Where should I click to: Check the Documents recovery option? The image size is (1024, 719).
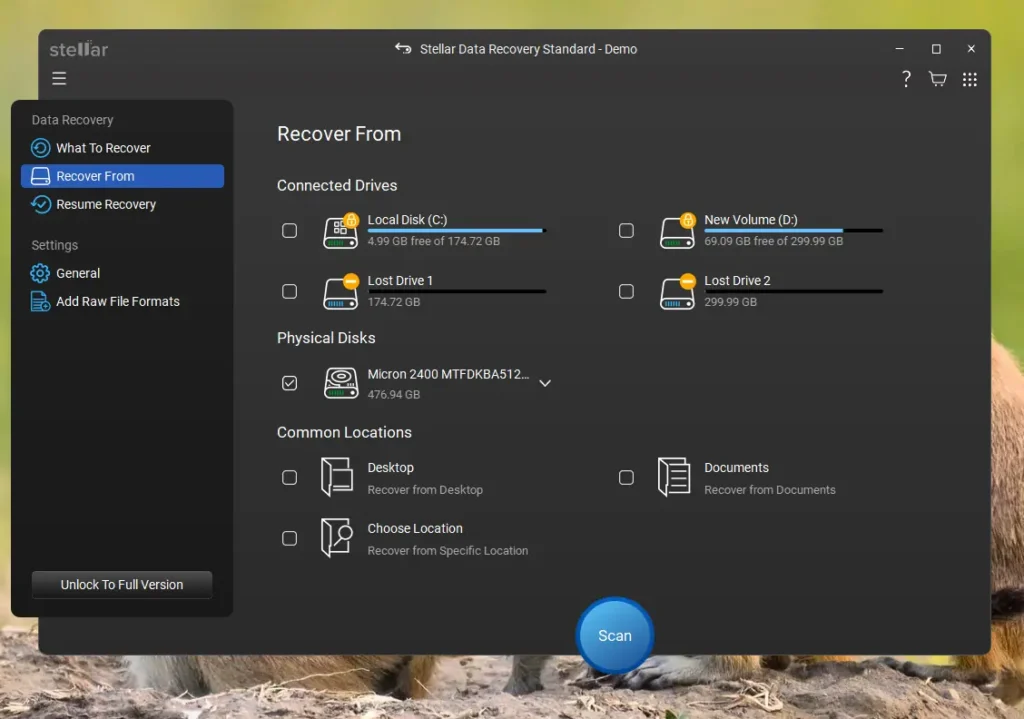[x=626, y=477]
